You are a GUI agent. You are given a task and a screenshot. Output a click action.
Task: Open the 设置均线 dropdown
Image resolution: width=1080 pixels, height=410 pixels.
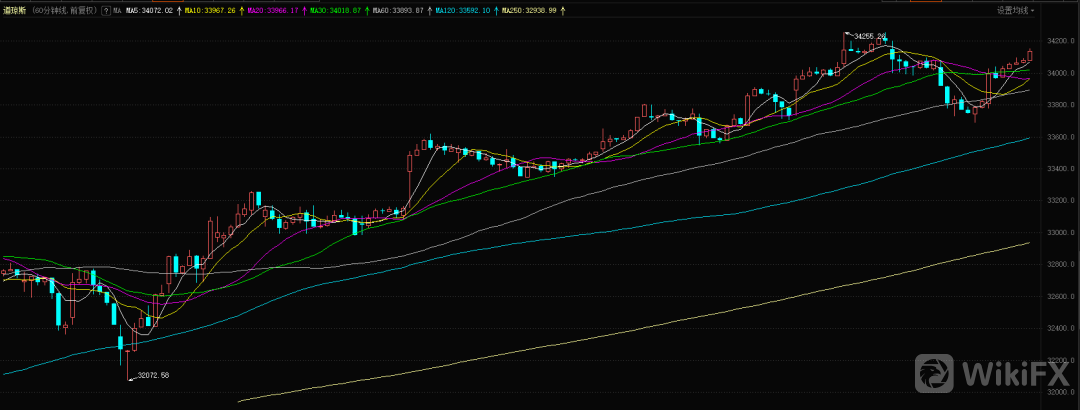pyautogui.click(x=1016, y=10)
